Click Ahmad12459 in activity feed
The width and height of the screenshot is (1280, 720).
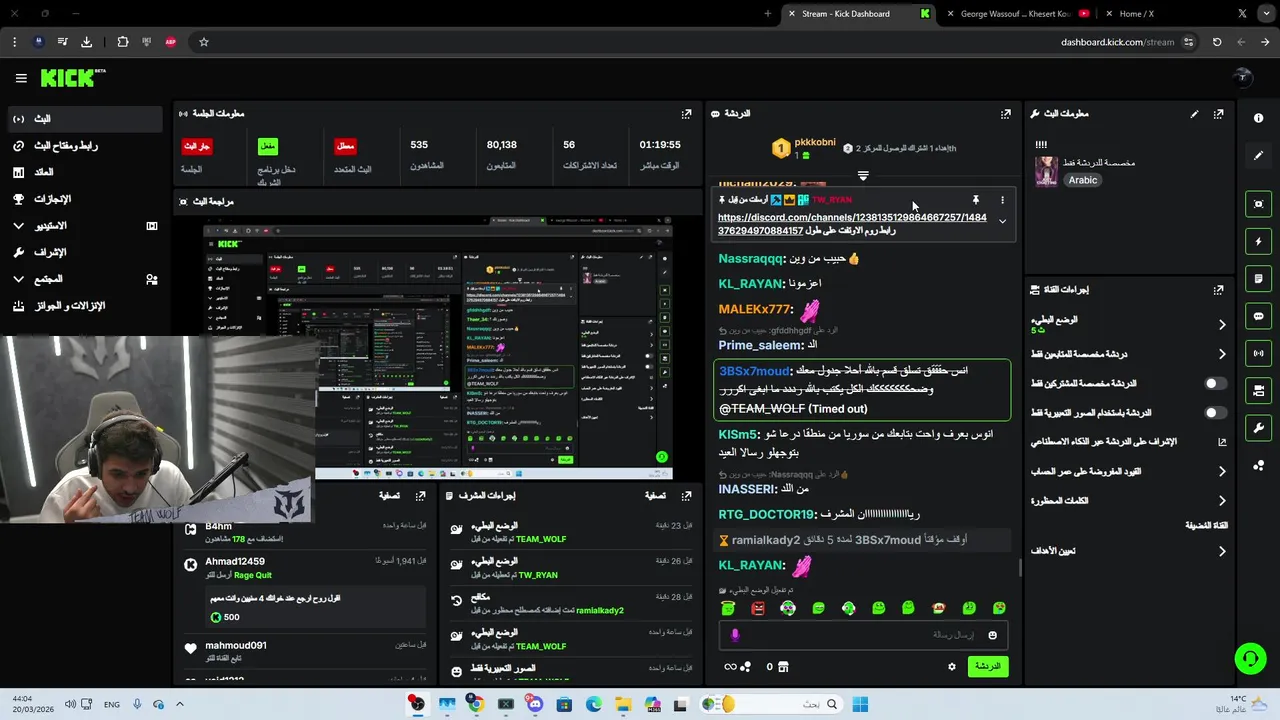click(235, 562)
